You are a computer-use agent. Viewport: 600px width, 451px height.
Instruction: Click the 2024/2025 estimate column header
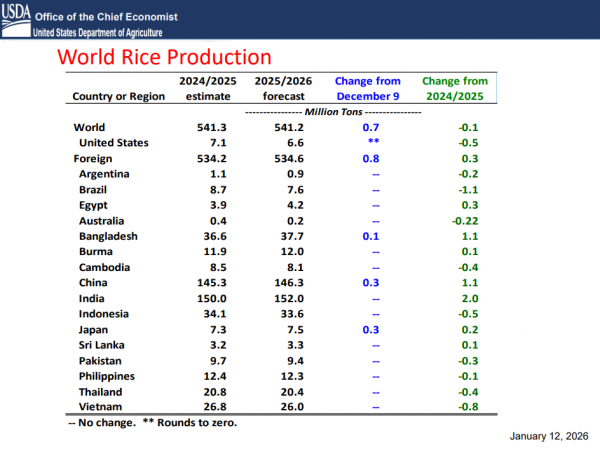tap(207, 89)
